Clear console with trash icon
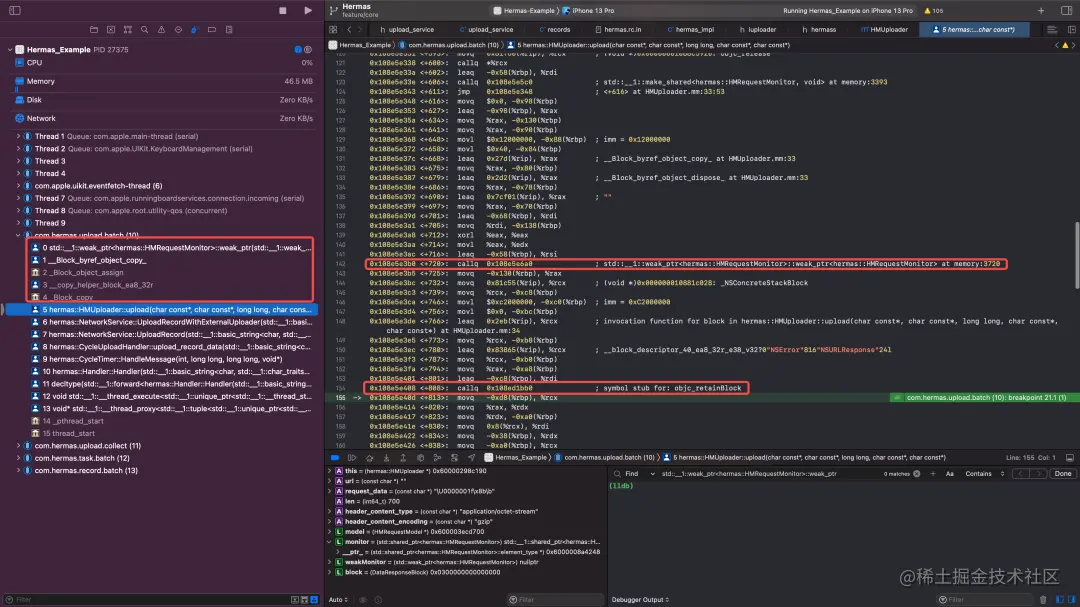The height and width of the screenshot is (607, 1080). pyautogui.click(x=1043, y=600)
